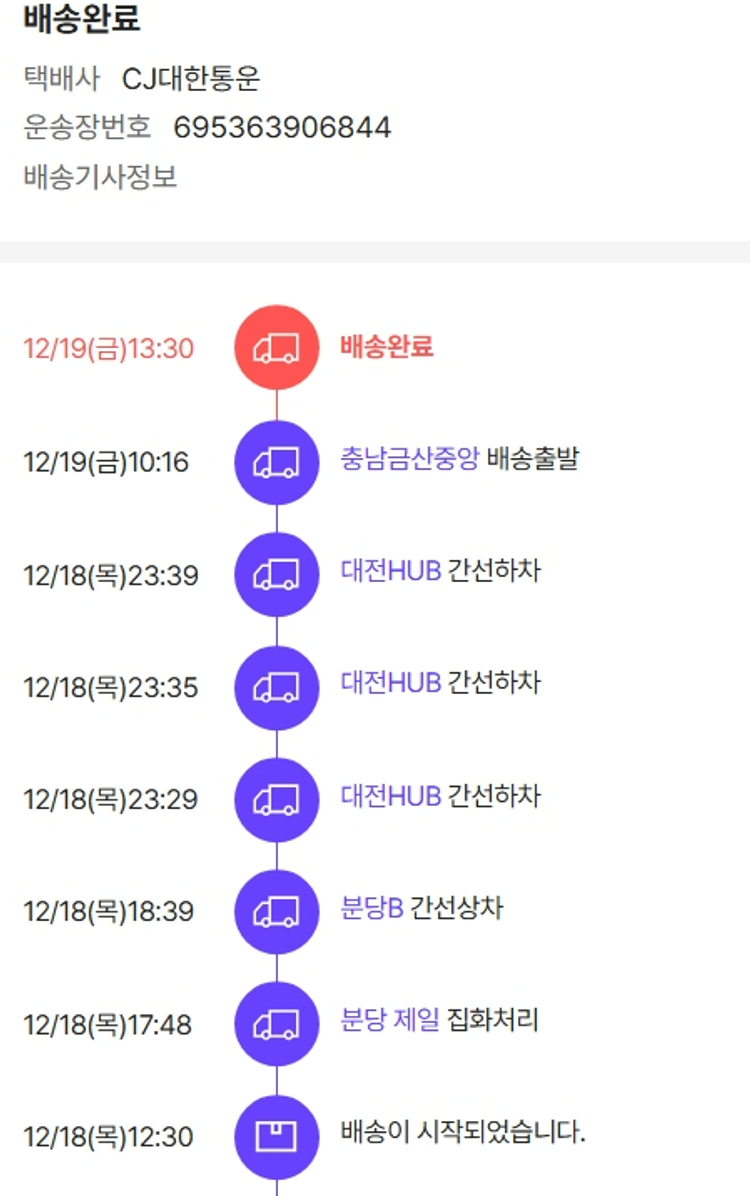
Task: Open the 분당B location link
Action: pos(371,908)
